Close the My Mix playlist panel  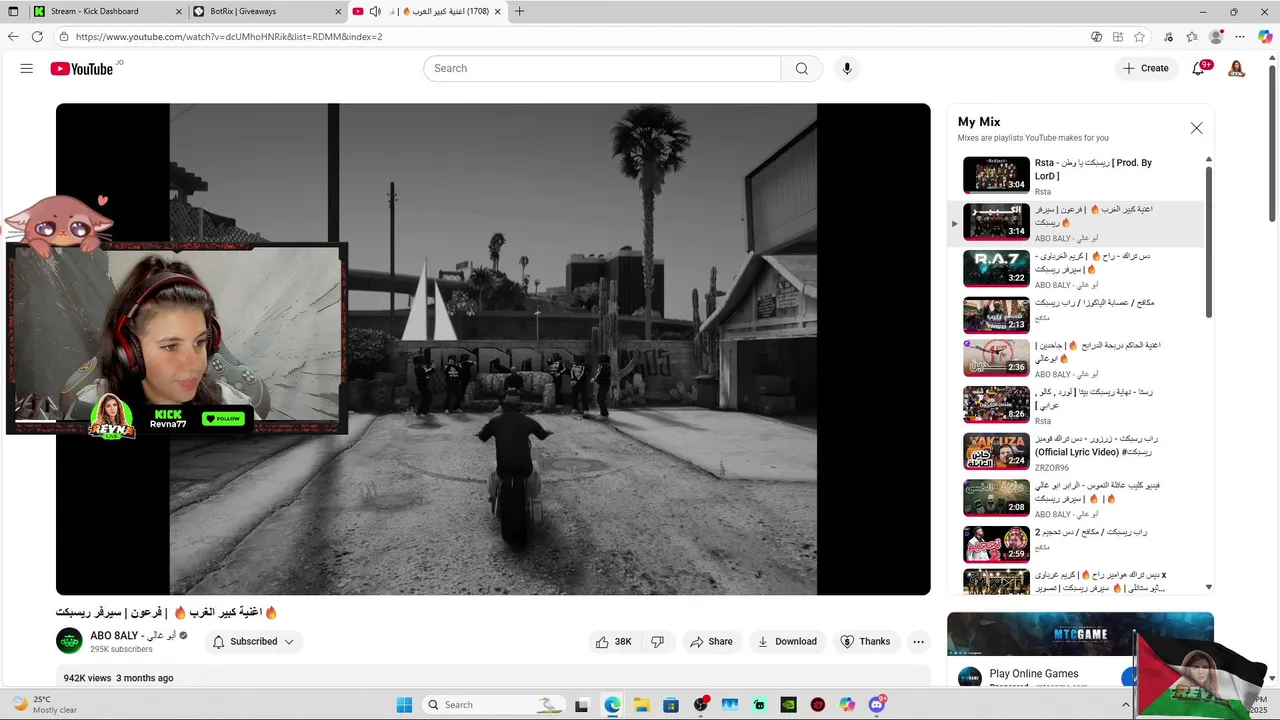1196,128
